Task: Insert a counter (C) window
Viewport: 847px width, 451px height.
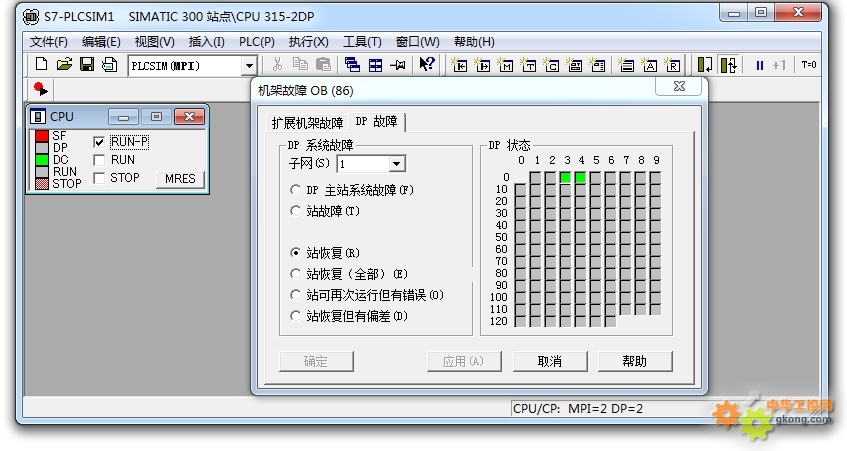Action: (552, 65)
